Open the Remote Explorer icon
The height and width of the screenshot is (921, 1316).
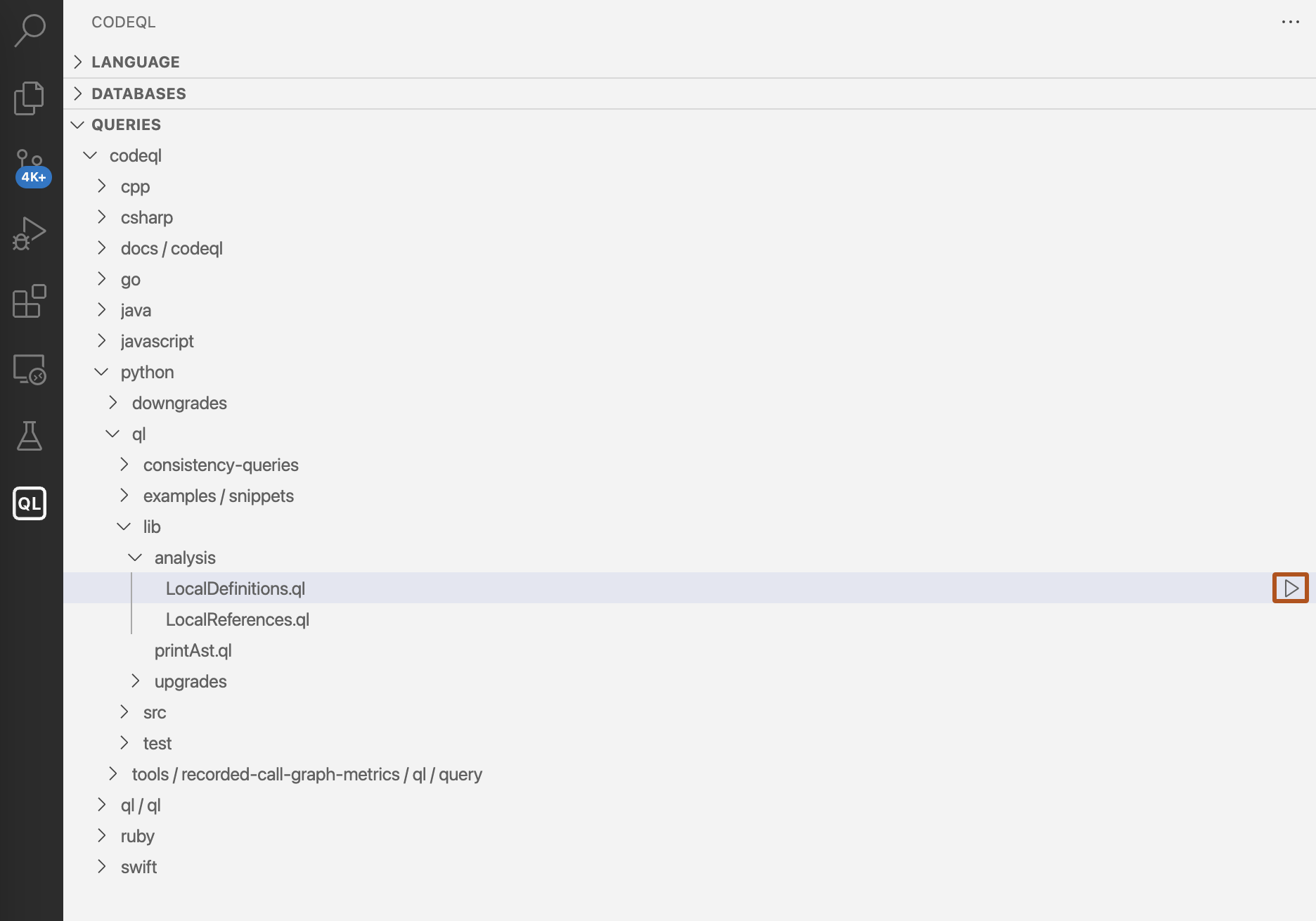point(29,368)
